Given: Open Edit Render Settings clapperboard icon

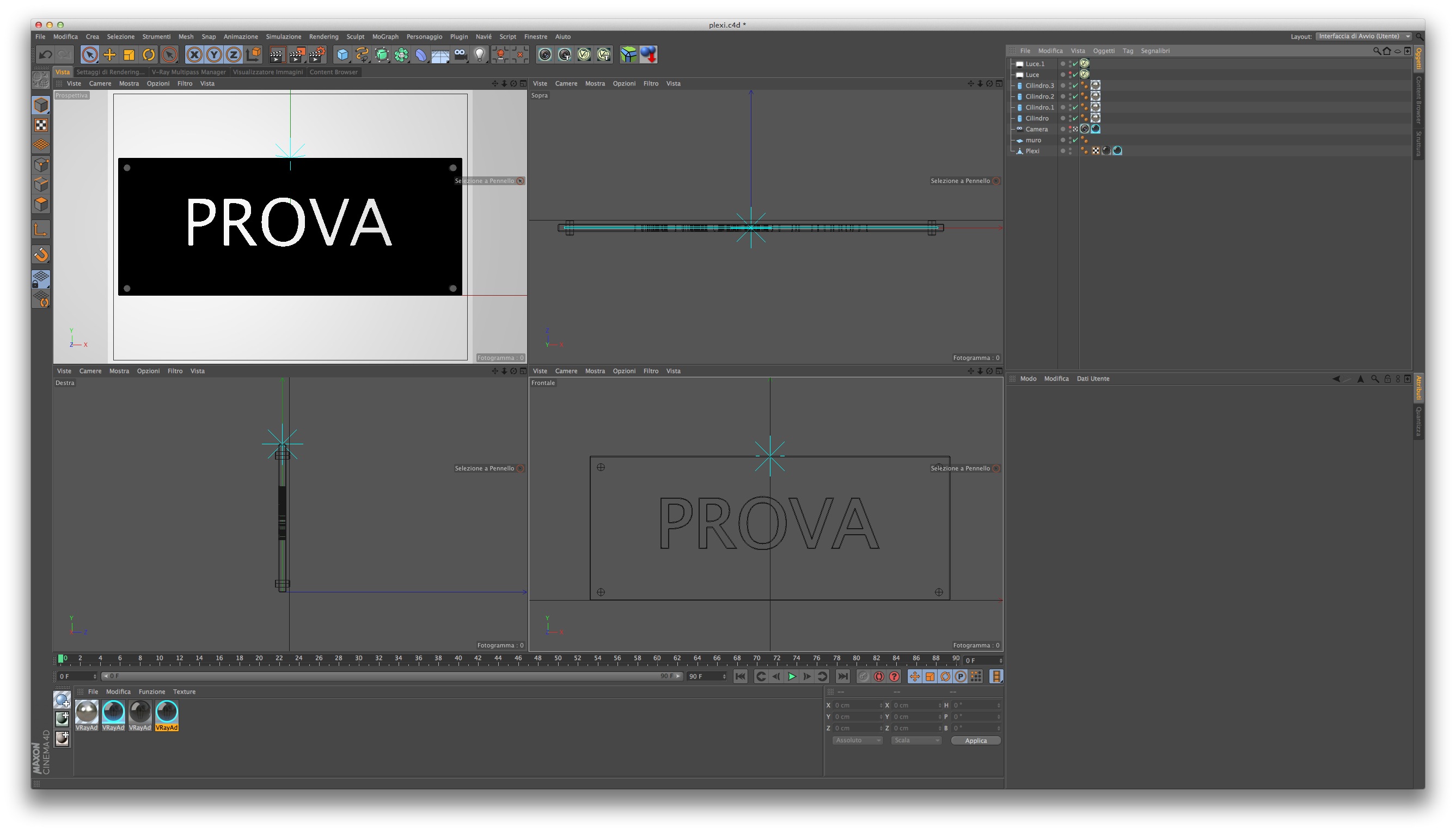Looking at the screenshot, I should 316,55.
